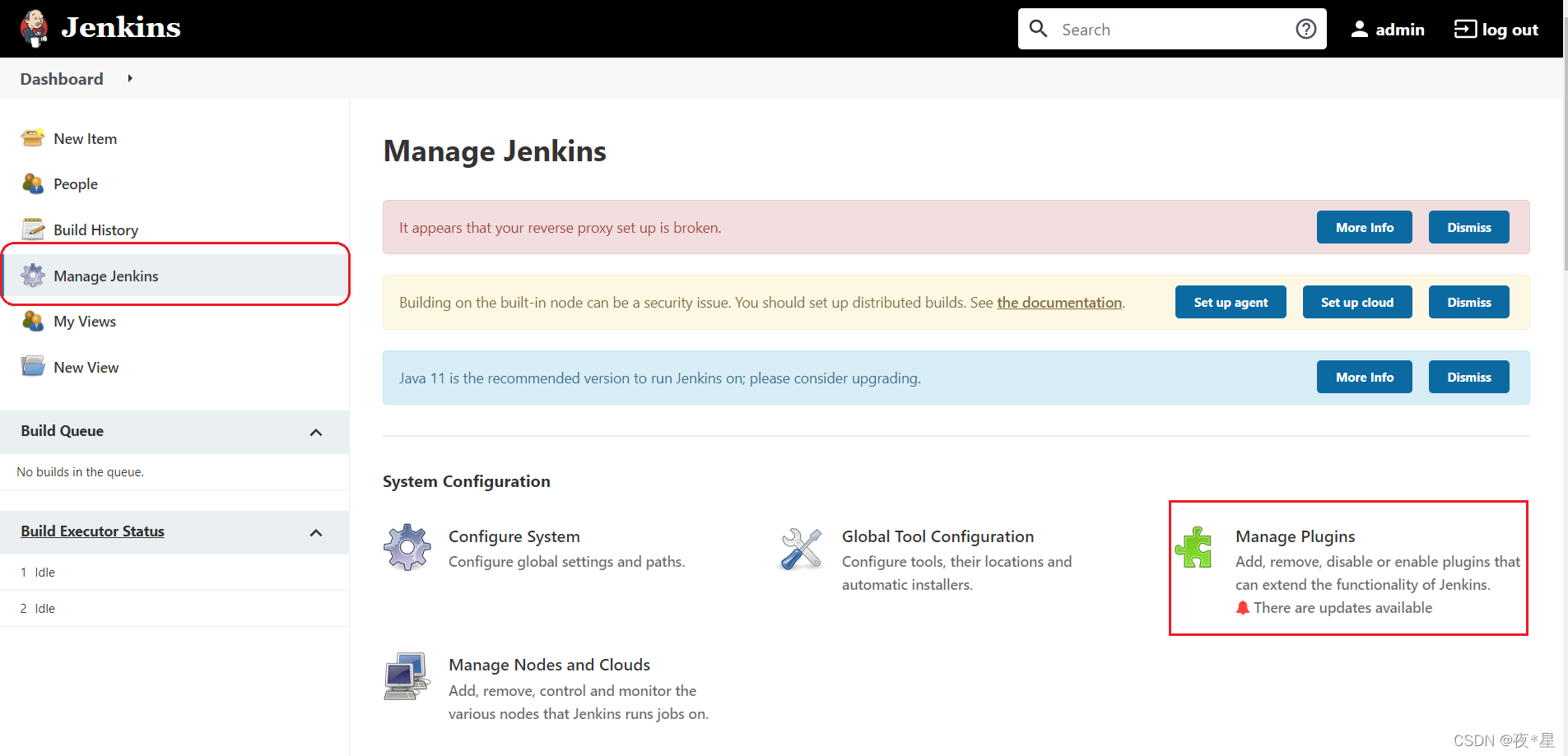Click executor 1 Idle row
The width and height of the screenshot is (1568, 756).
[x=174, y=573]
